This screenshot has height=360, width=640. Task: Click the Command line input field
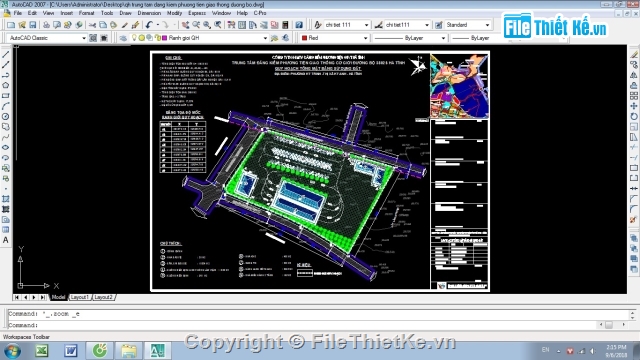(318, 325)
